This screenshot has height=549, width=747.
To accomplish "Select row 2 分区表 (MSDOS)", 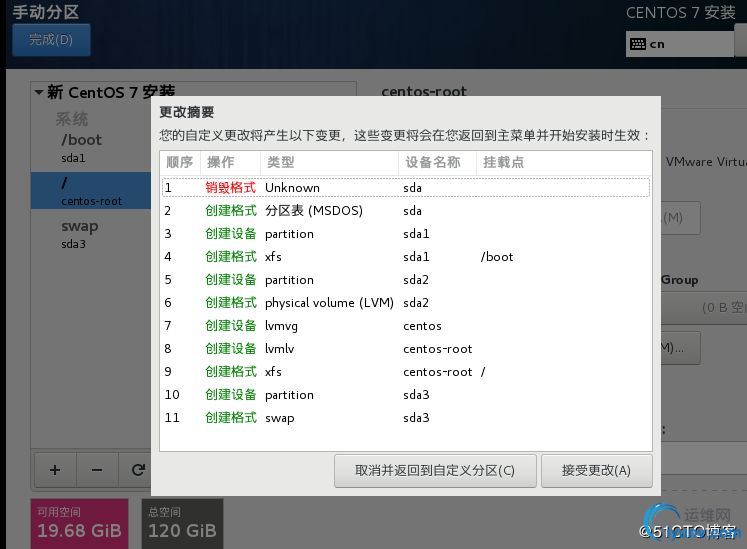I will [x=406, y=211].
